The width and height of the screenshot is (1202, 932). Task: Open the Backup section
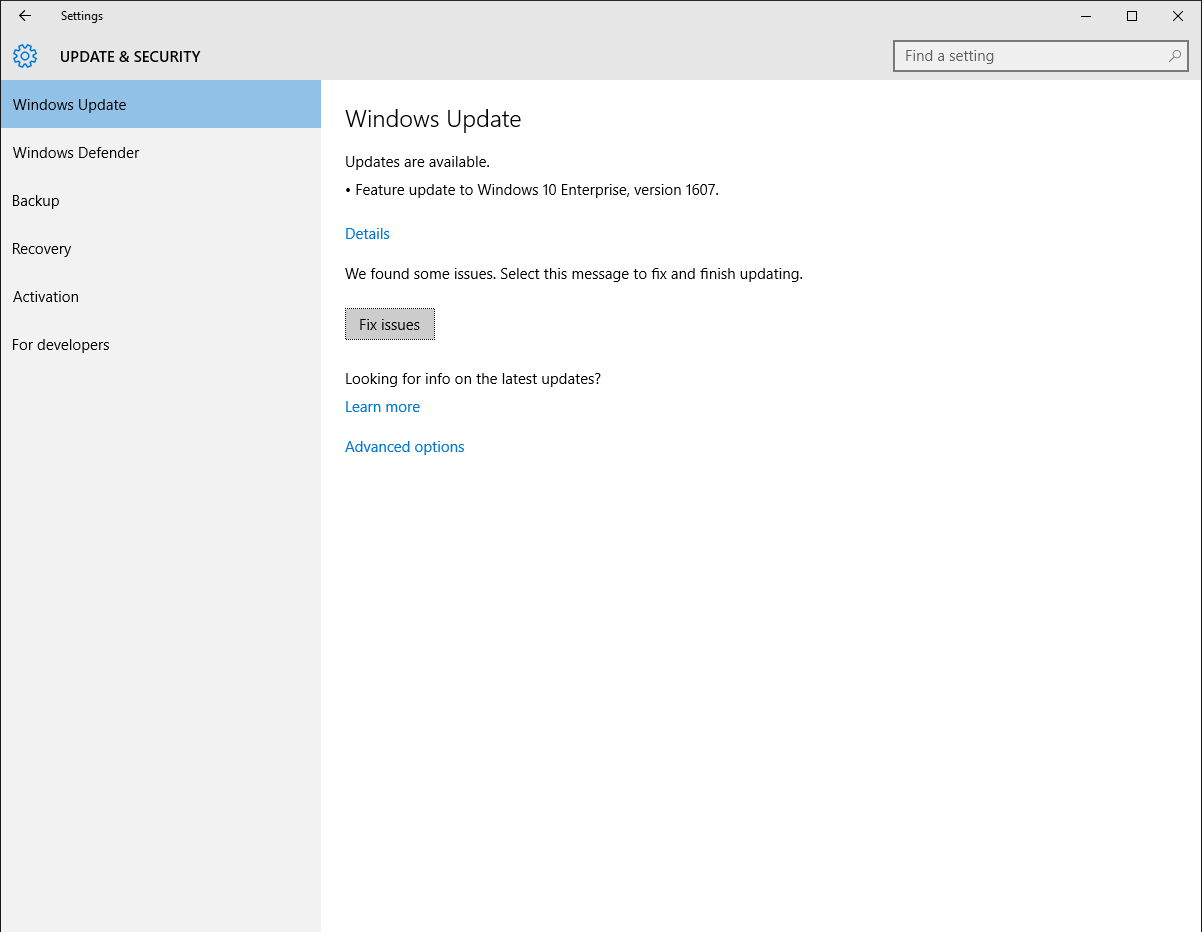click(x=161, y=200)
